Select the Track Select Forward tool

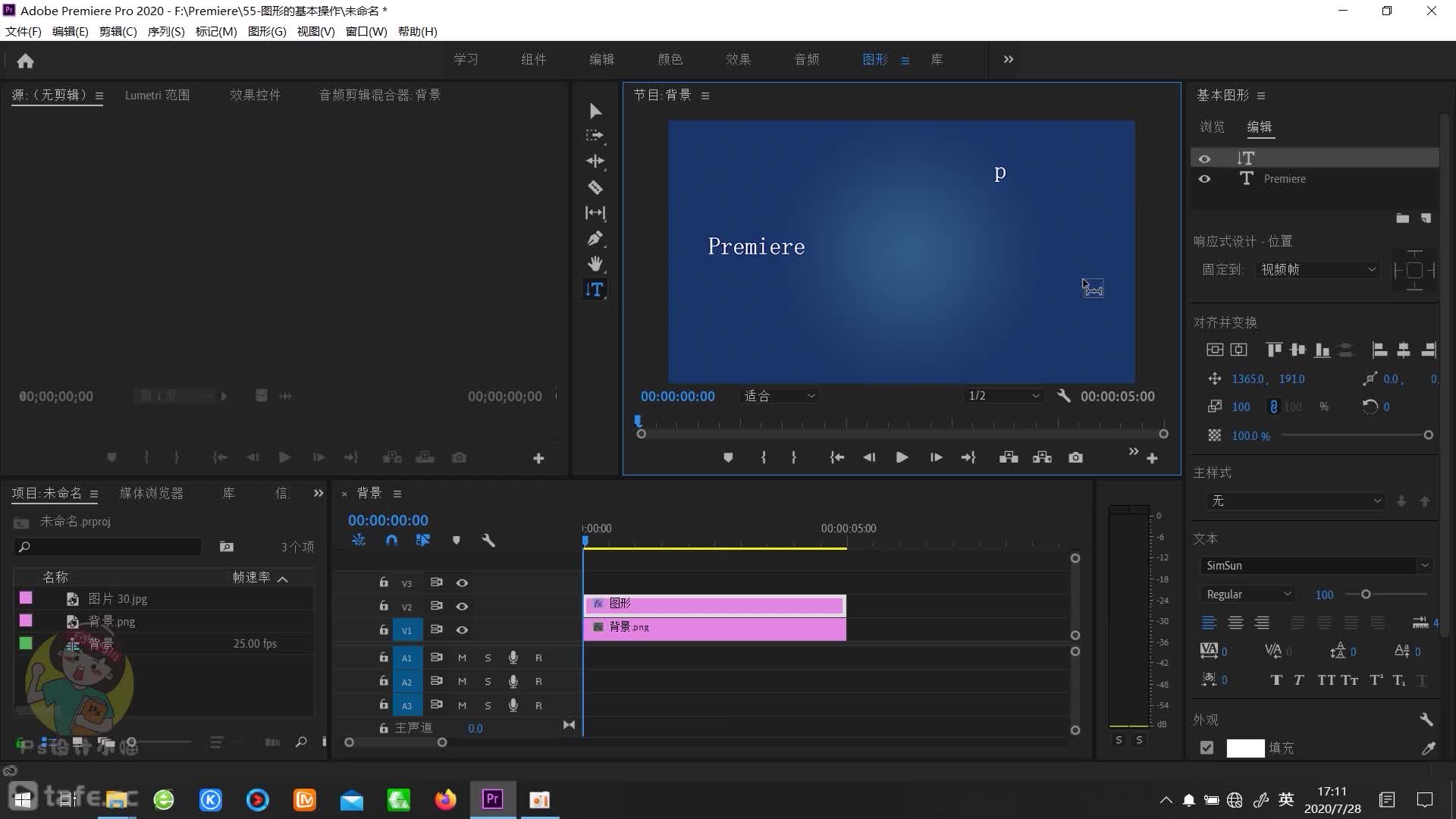pos(595,136)
